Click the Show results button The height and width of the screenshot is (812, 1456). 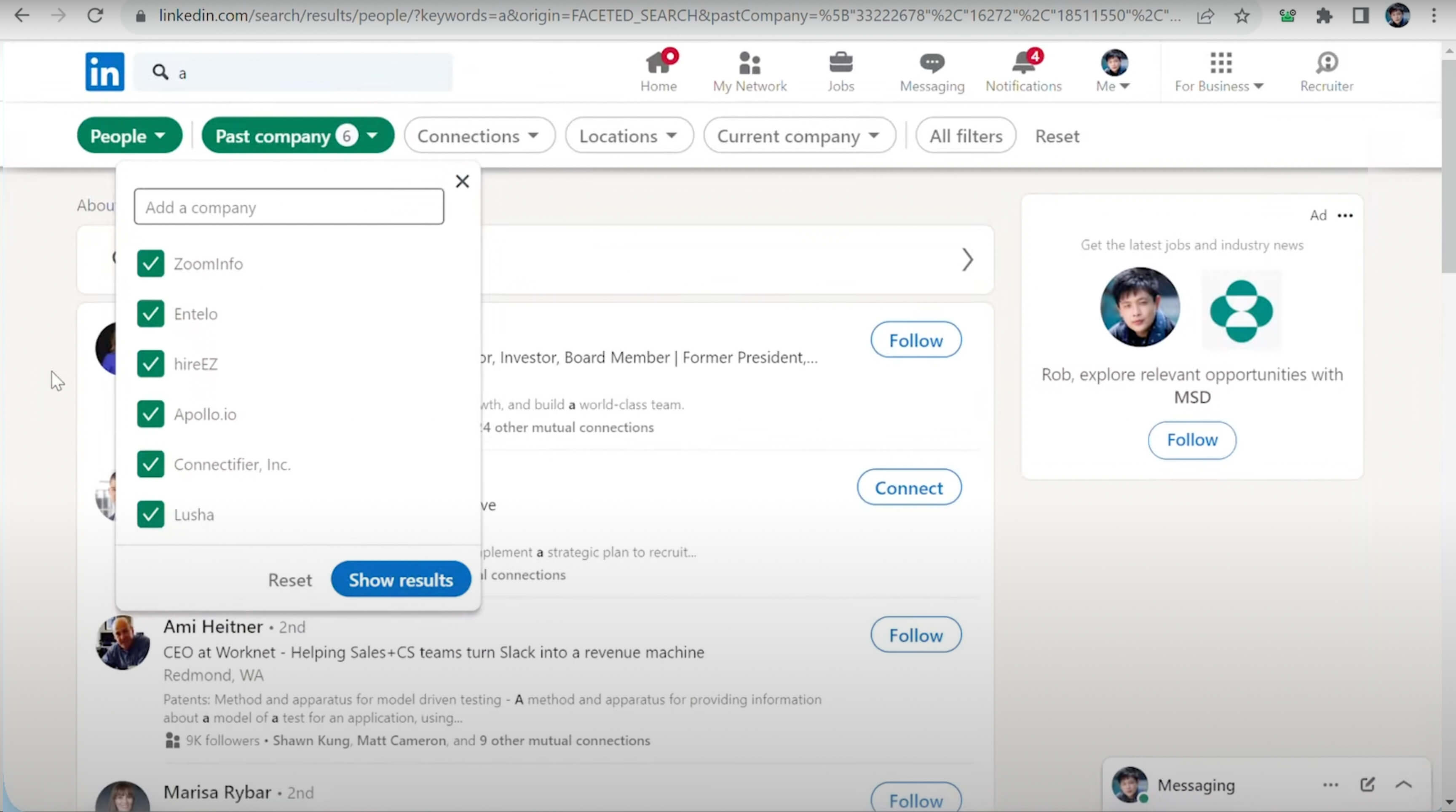(400, 579)
